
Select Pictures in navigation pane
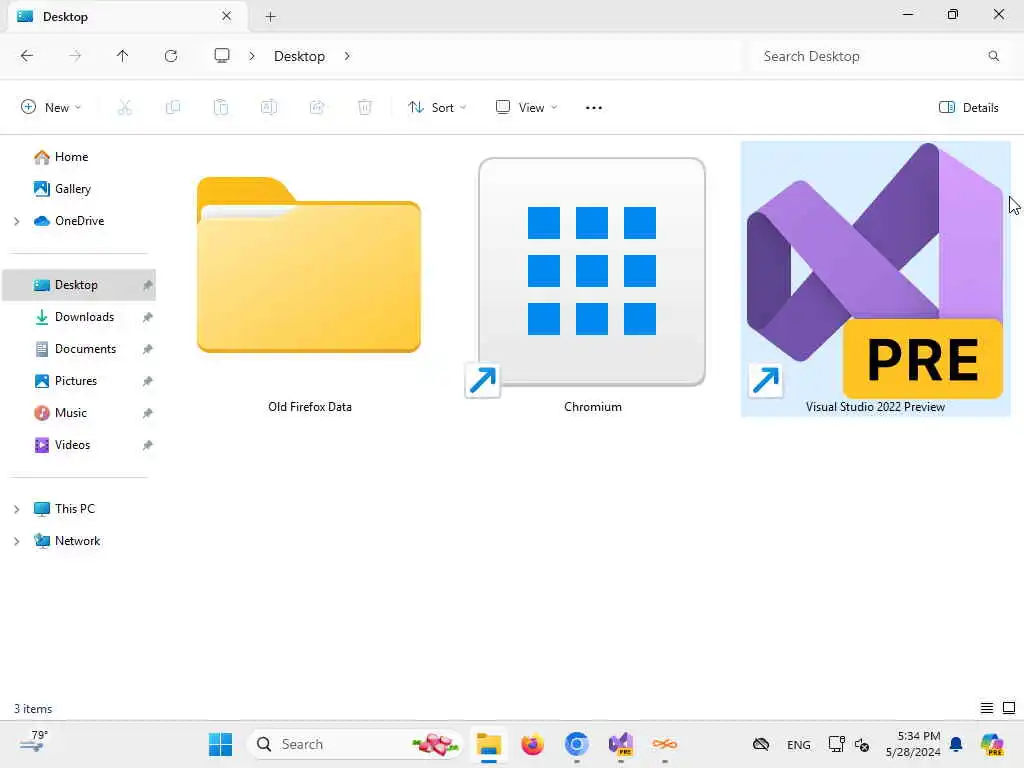[78, 381]
